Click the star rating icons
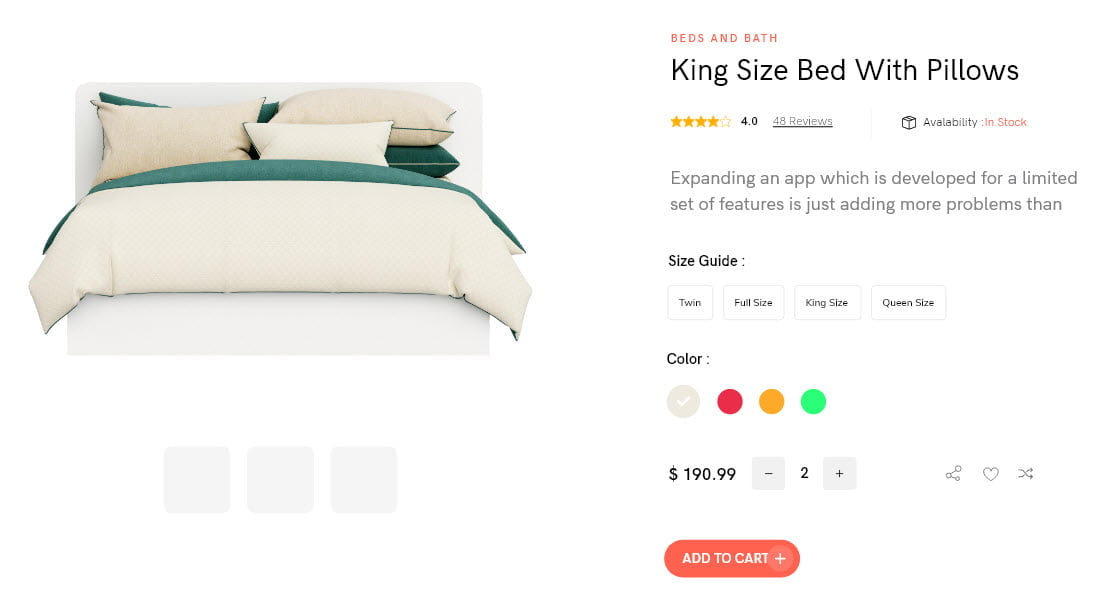 click(x=700, y=122)
